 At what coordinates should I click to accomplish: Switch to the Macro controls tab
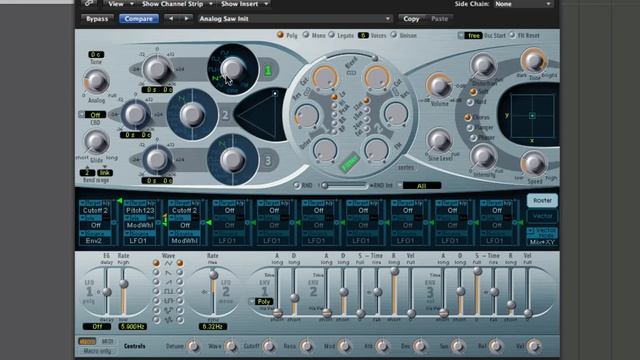tap(87, 341)
